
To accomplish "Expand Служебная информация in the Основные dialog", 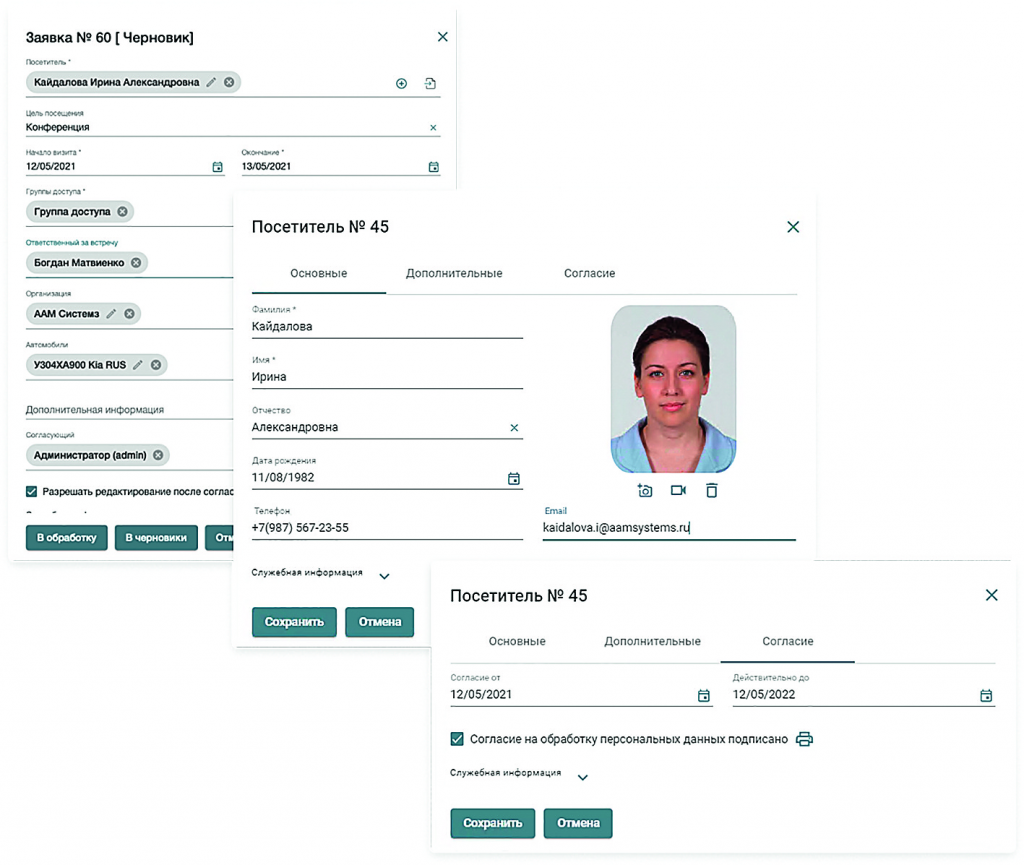I will click(384, 576).
